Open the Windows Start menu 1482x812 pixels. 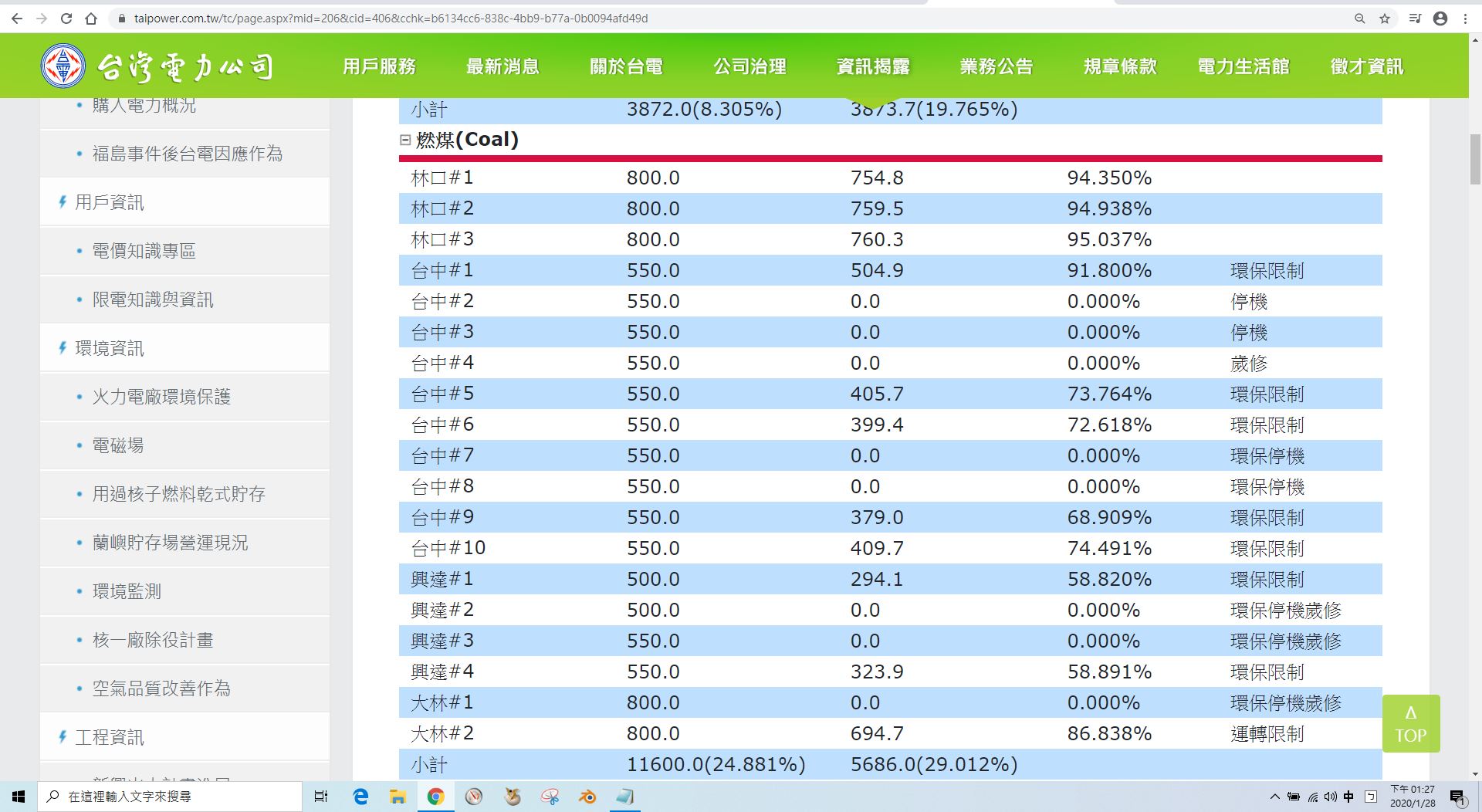19,797
